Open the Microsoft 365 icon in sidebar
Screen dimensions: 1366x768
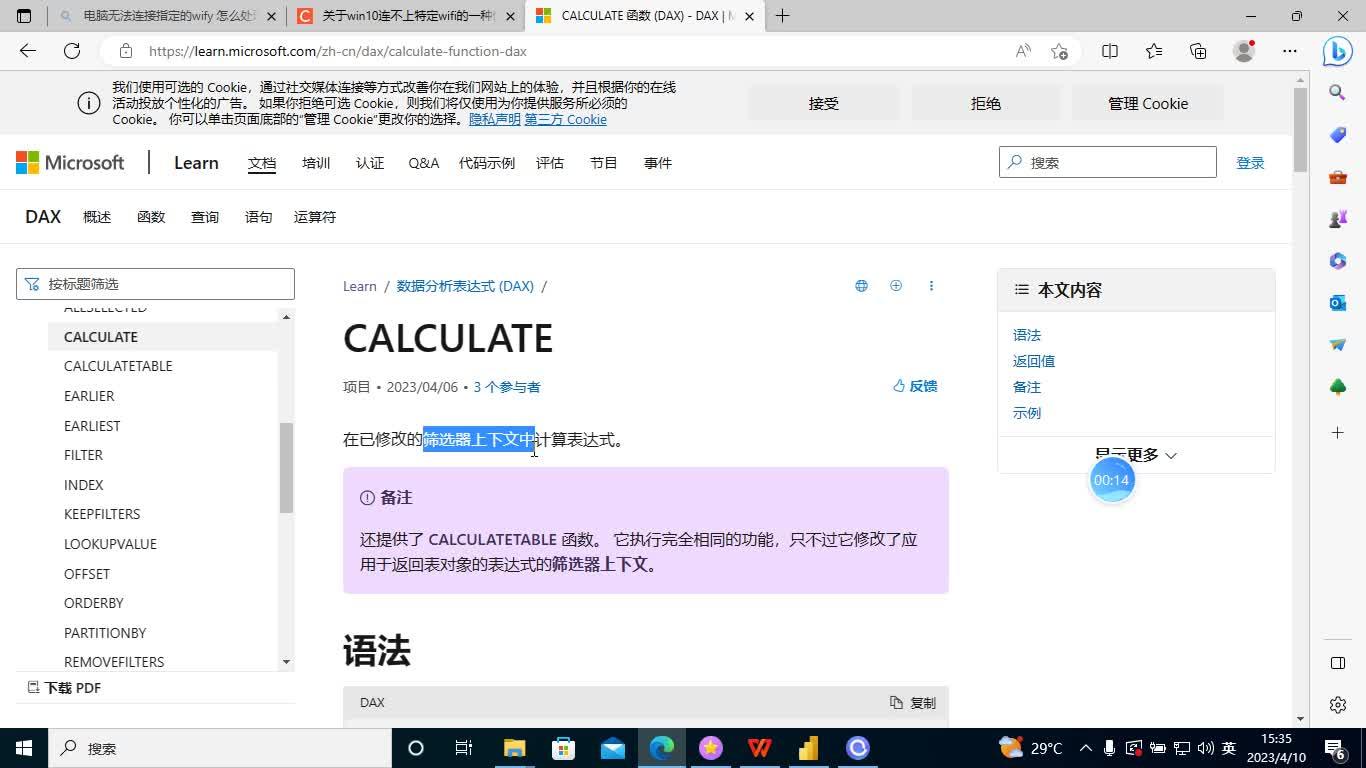(x=1337, y=261)
